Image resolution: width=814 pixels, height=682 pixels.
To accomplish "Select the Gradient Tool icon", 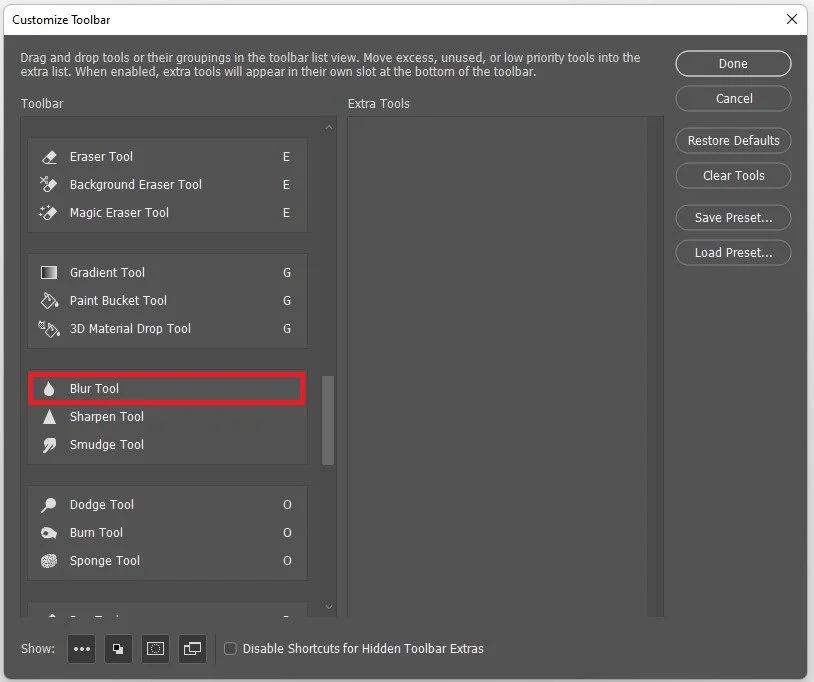I will [49, 272].
